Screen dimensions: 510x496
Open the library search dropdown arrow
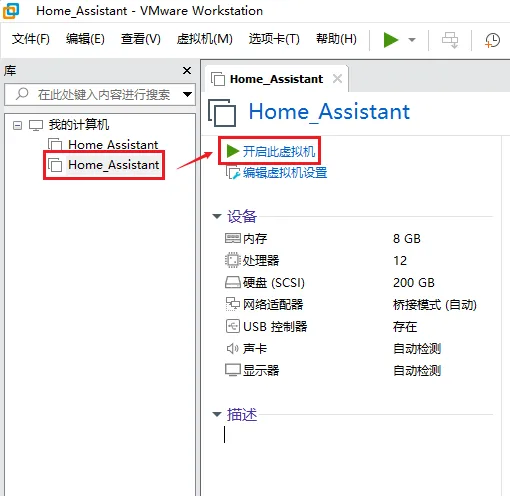(x=187, y=94)
